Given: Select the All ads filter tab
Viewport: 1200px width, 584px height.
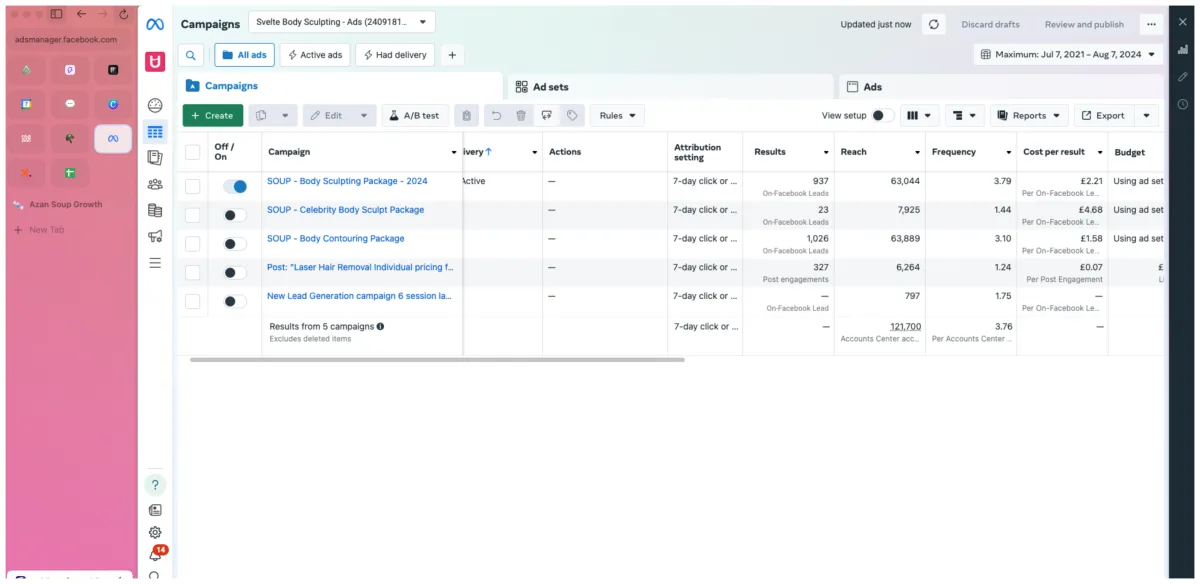Looking at the screenshot, I should (x=244, y=55).
